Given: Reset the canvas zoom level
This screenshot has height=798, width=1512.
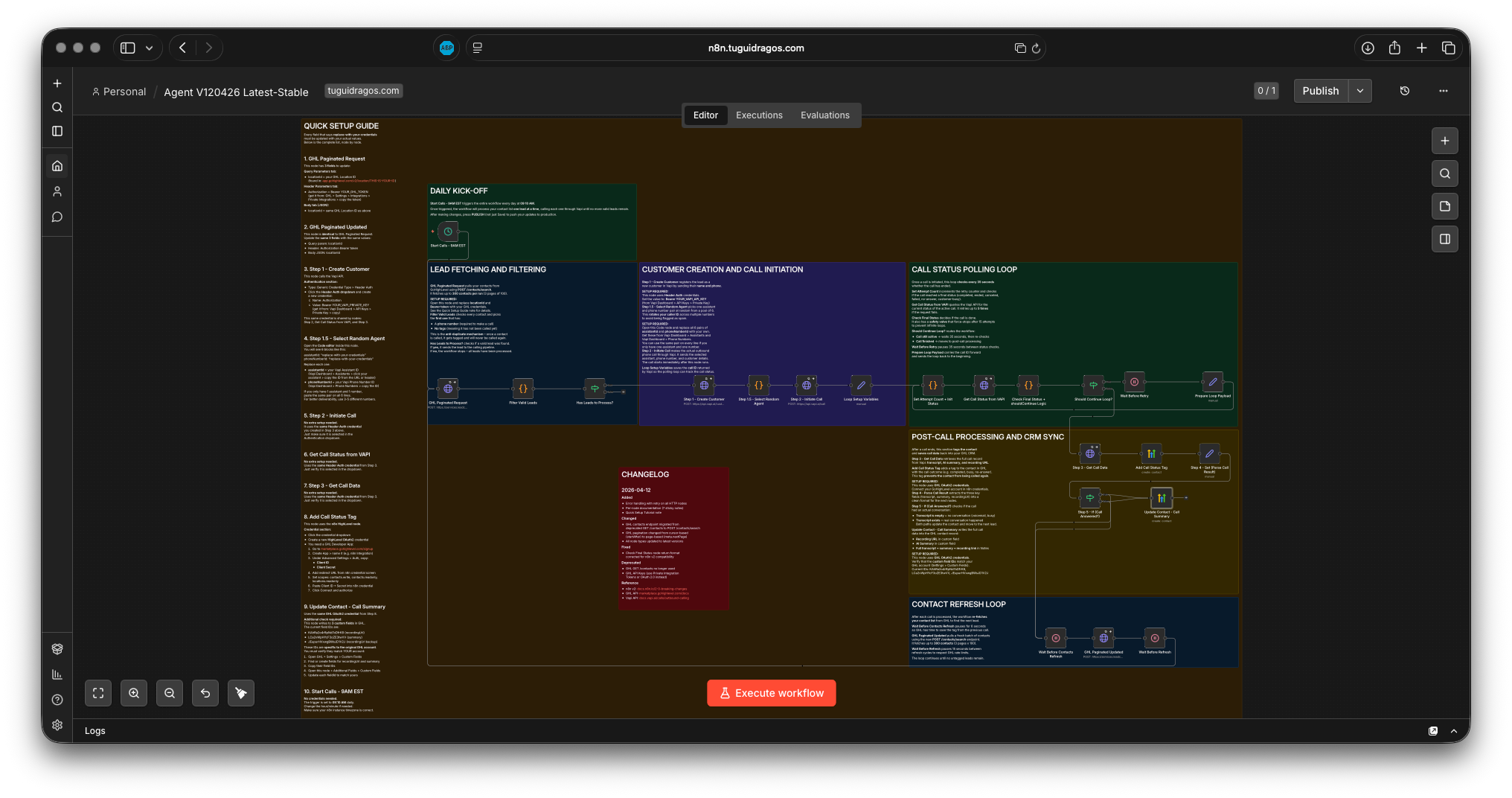Looking at the screenshot, I should pos(205,693).
